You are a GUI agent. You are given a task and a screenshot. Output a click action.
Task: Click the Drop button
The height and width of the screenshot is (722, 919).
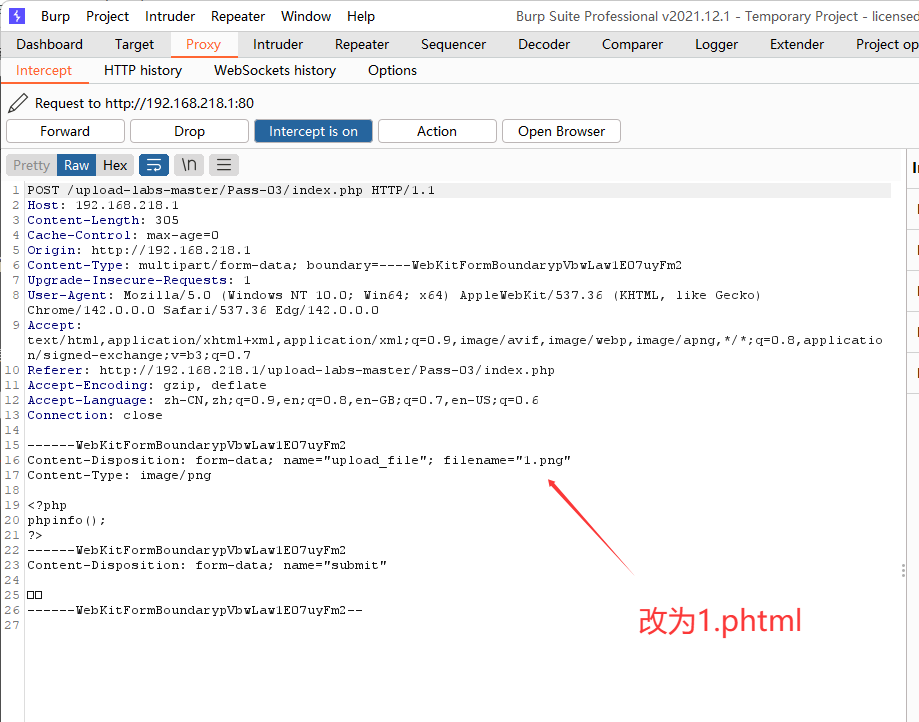(x=189, y=131)
